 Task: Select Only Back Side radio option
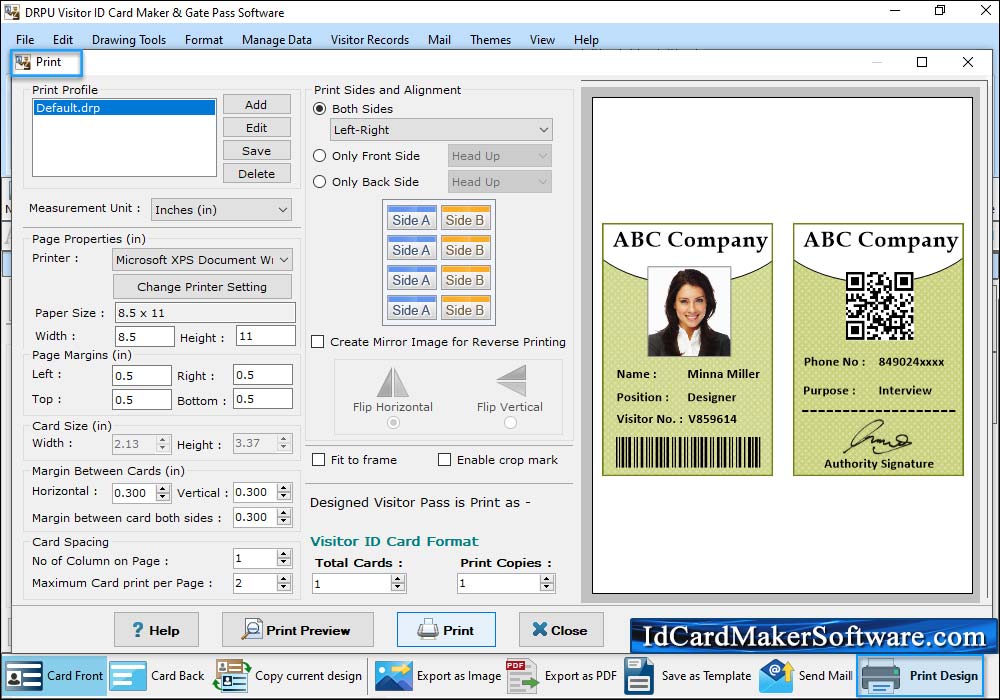point(320,182)
